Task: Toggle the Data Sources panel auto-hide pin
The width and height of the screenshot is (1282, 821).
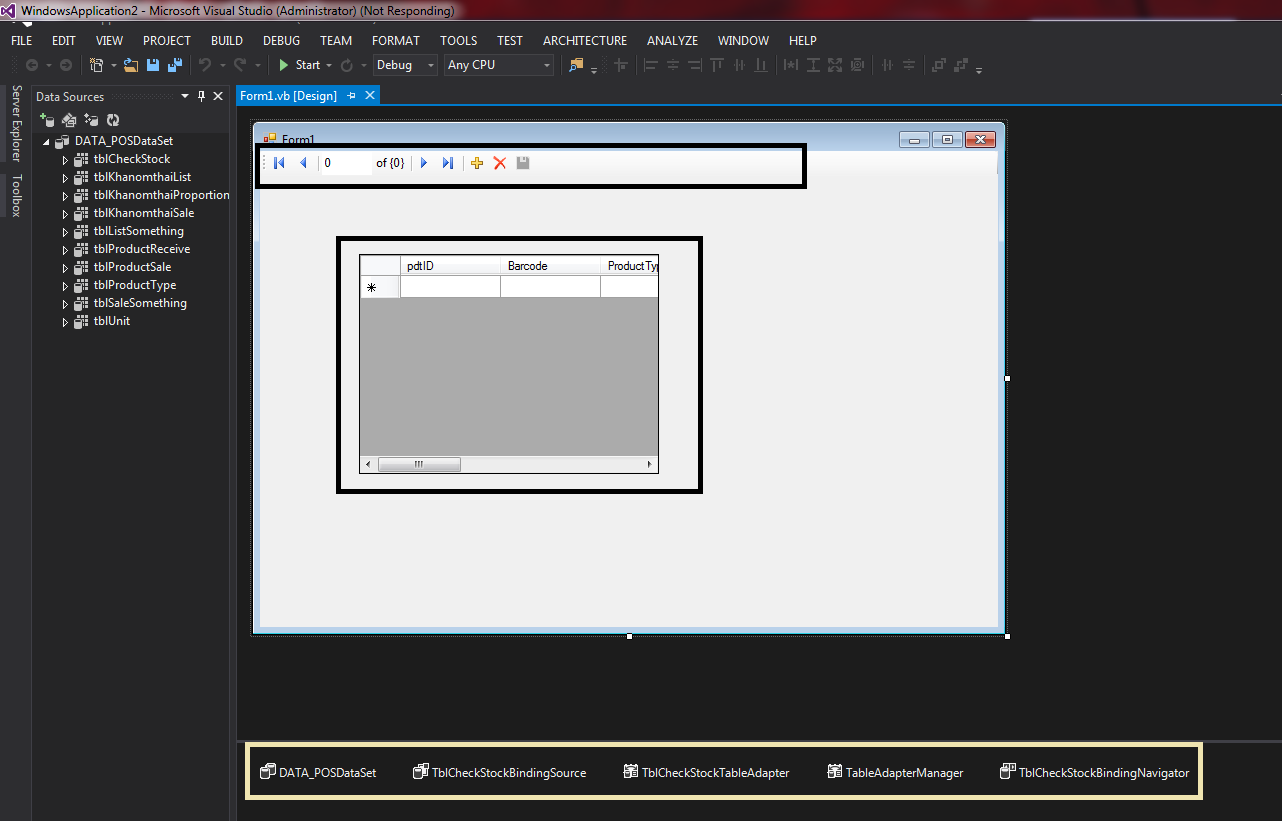Action: pos(201,97)
